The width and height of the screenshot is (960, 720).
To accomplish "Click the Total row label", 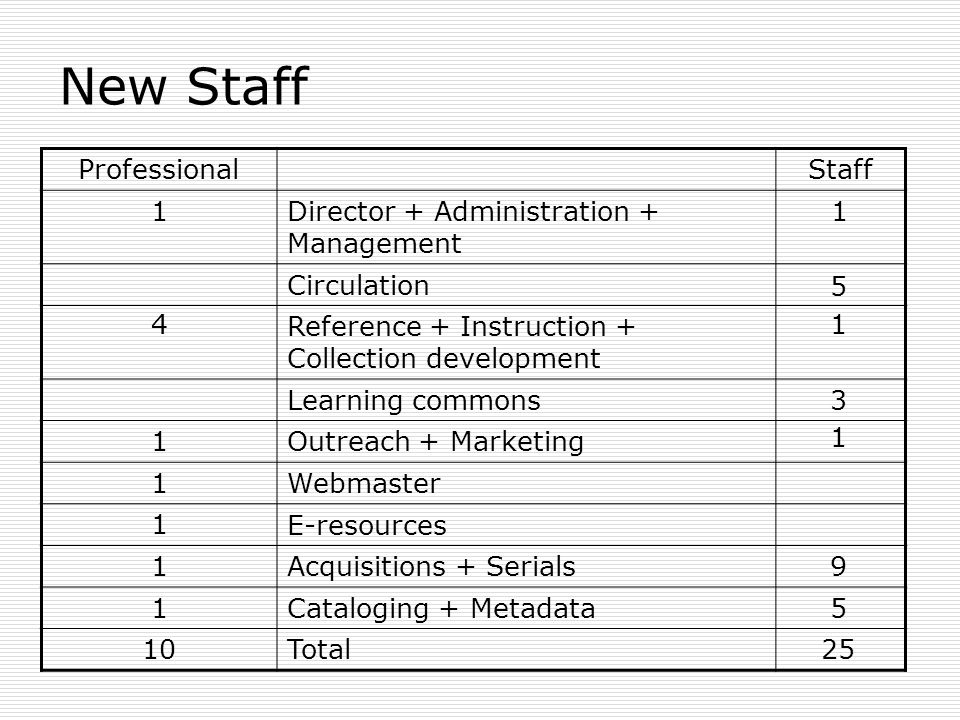I will [x=319, y=650].
